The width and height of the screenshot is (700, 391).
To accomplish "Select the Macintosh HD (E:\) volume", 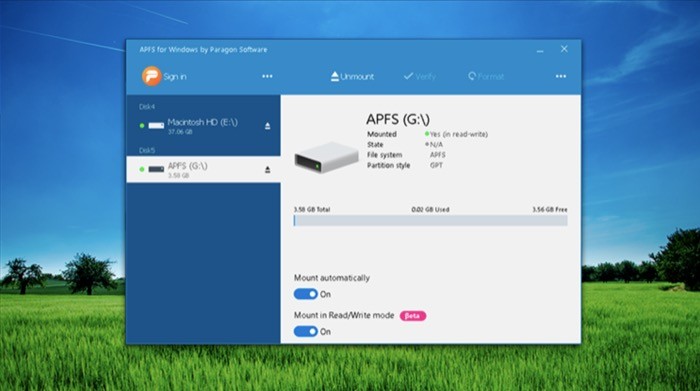I will coord(204,126).
